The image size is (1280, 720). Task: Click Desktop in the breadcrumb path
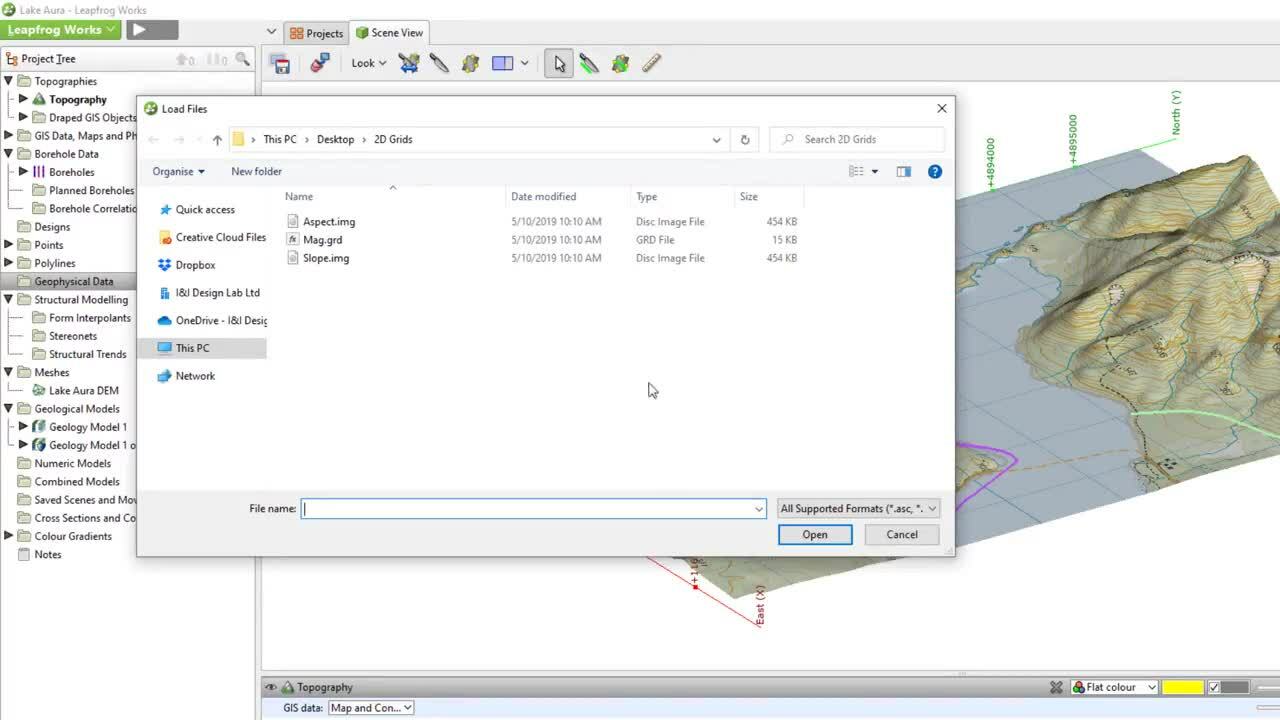point(335,139)
